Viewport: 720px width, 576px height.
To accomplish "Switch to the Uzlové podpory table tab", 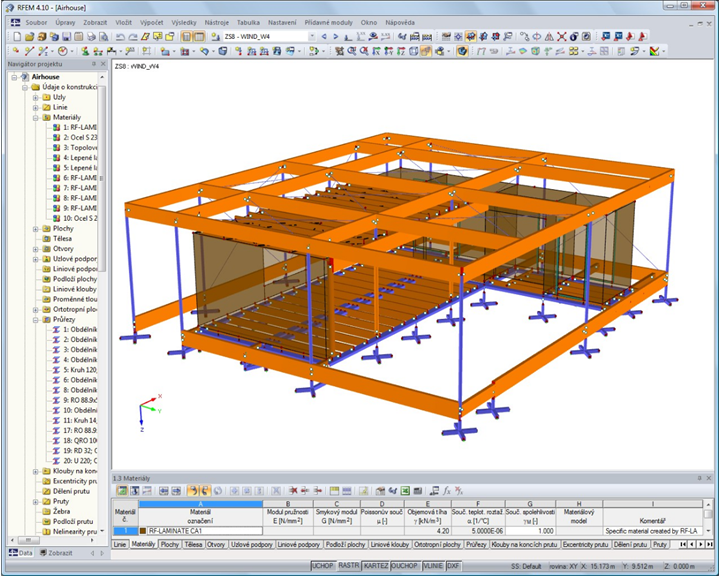I will tap(252, 544).
